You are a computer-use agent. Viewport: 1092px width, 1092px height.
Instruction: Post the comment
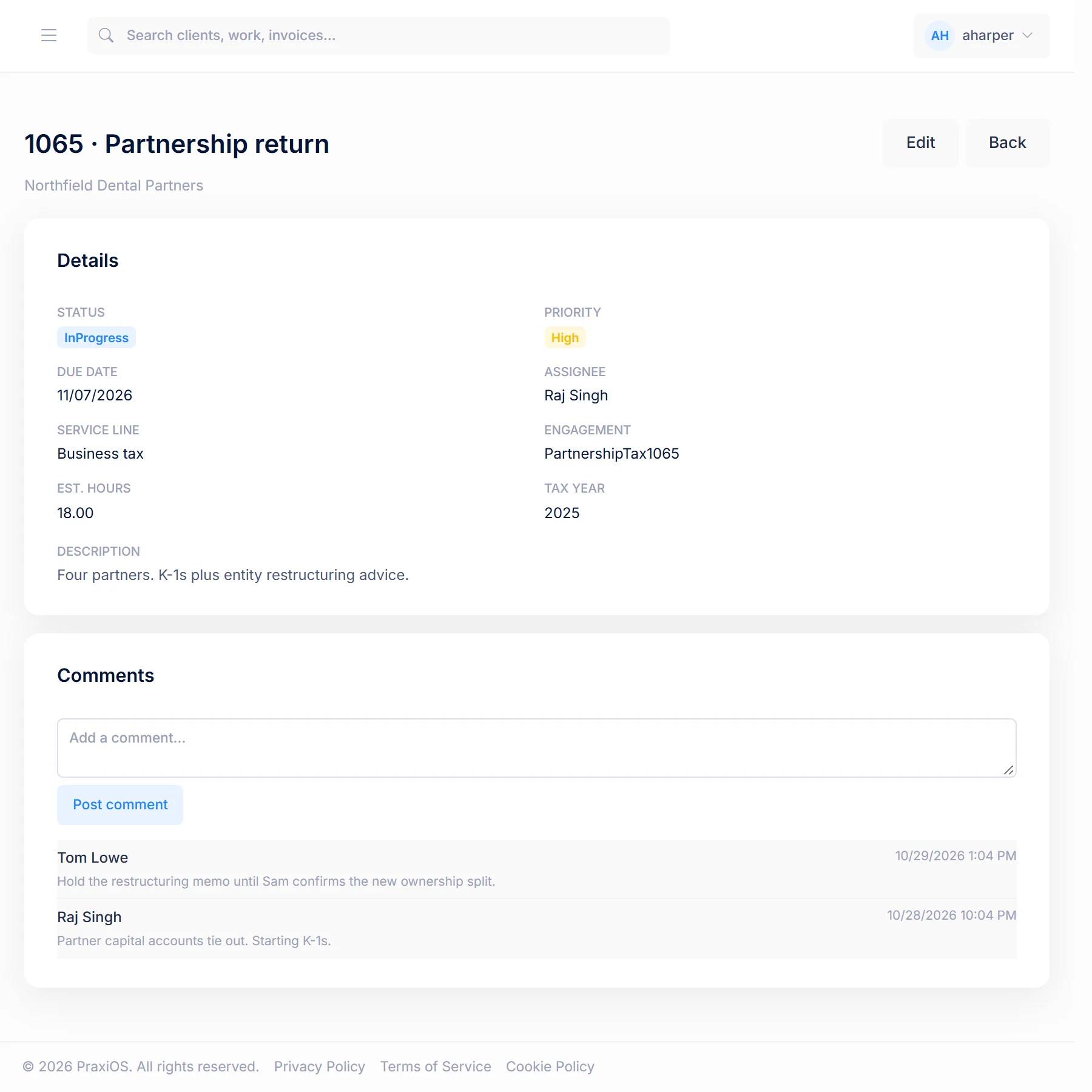[x=120, y=805]
